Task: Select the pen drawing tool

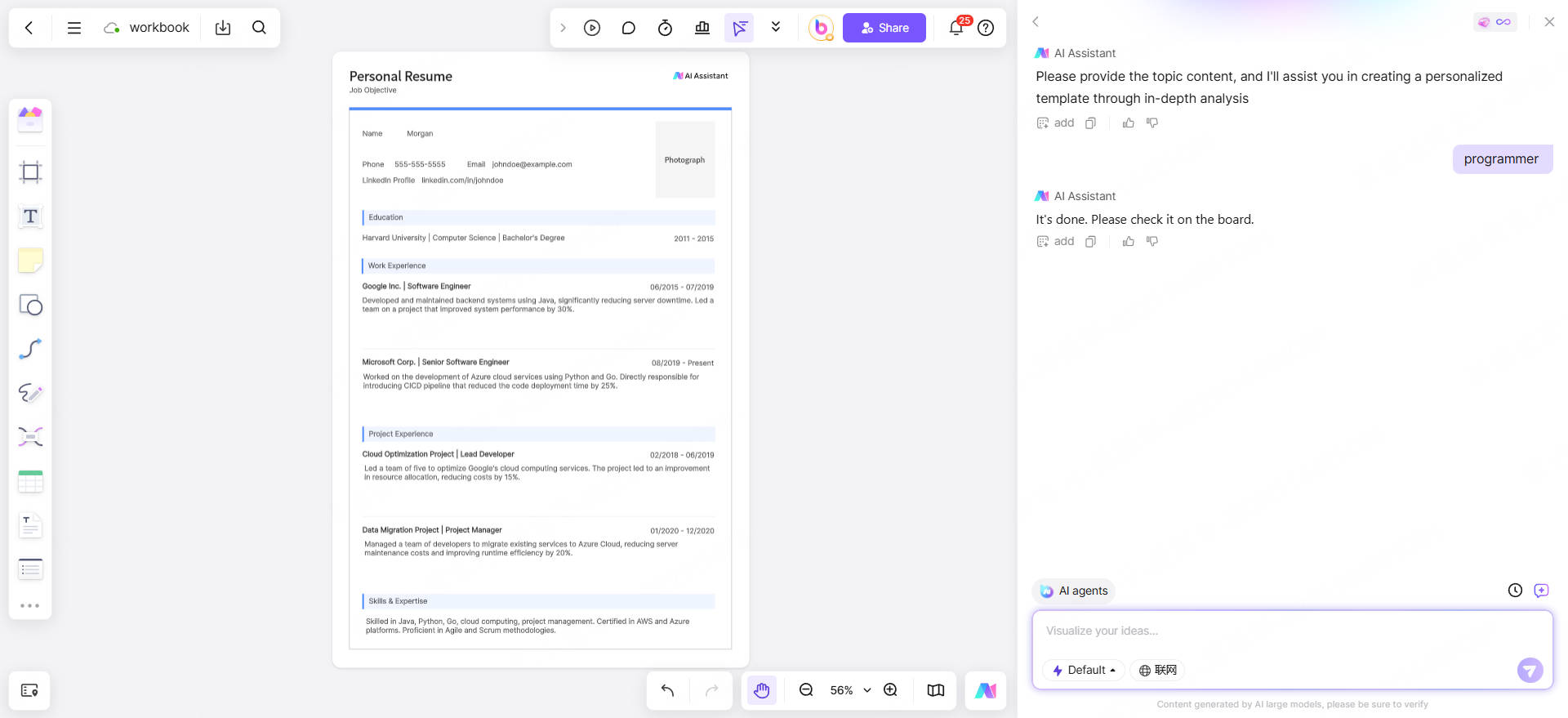Action: coord(30,393)
